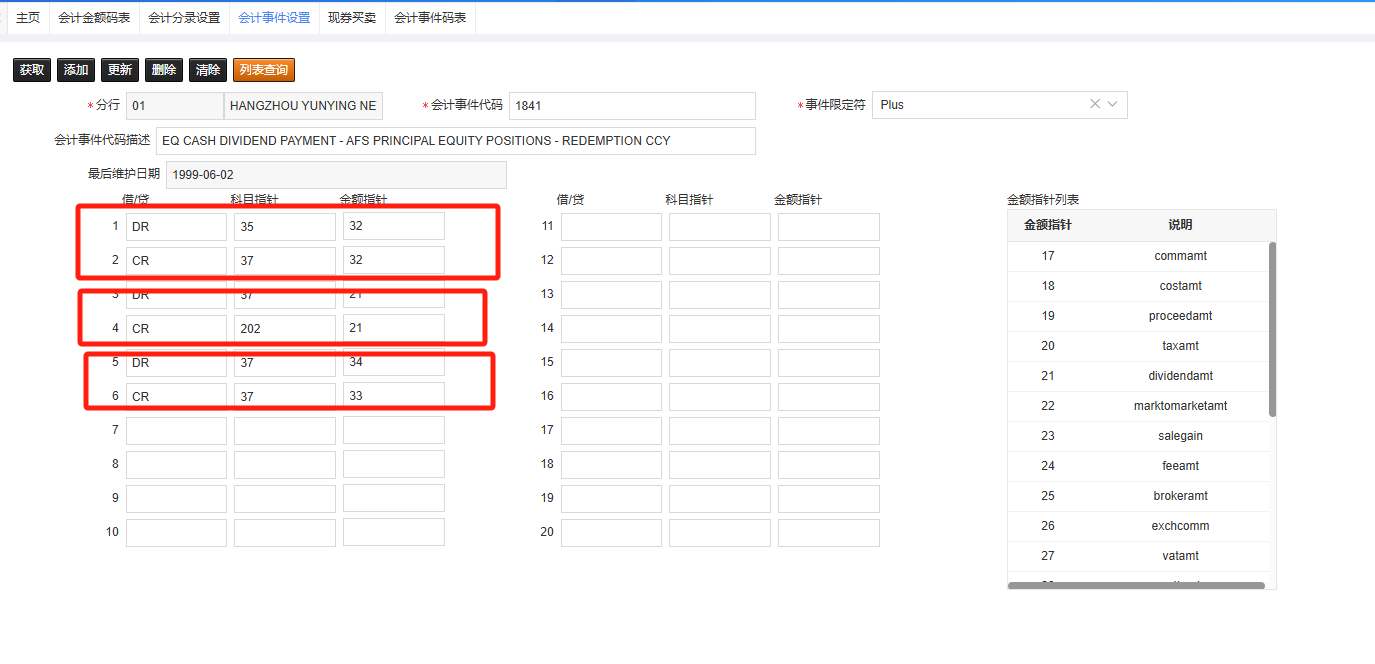
Task: Click the 最后维护日期 field 1999-06-02
Action: tap(336, 174)
